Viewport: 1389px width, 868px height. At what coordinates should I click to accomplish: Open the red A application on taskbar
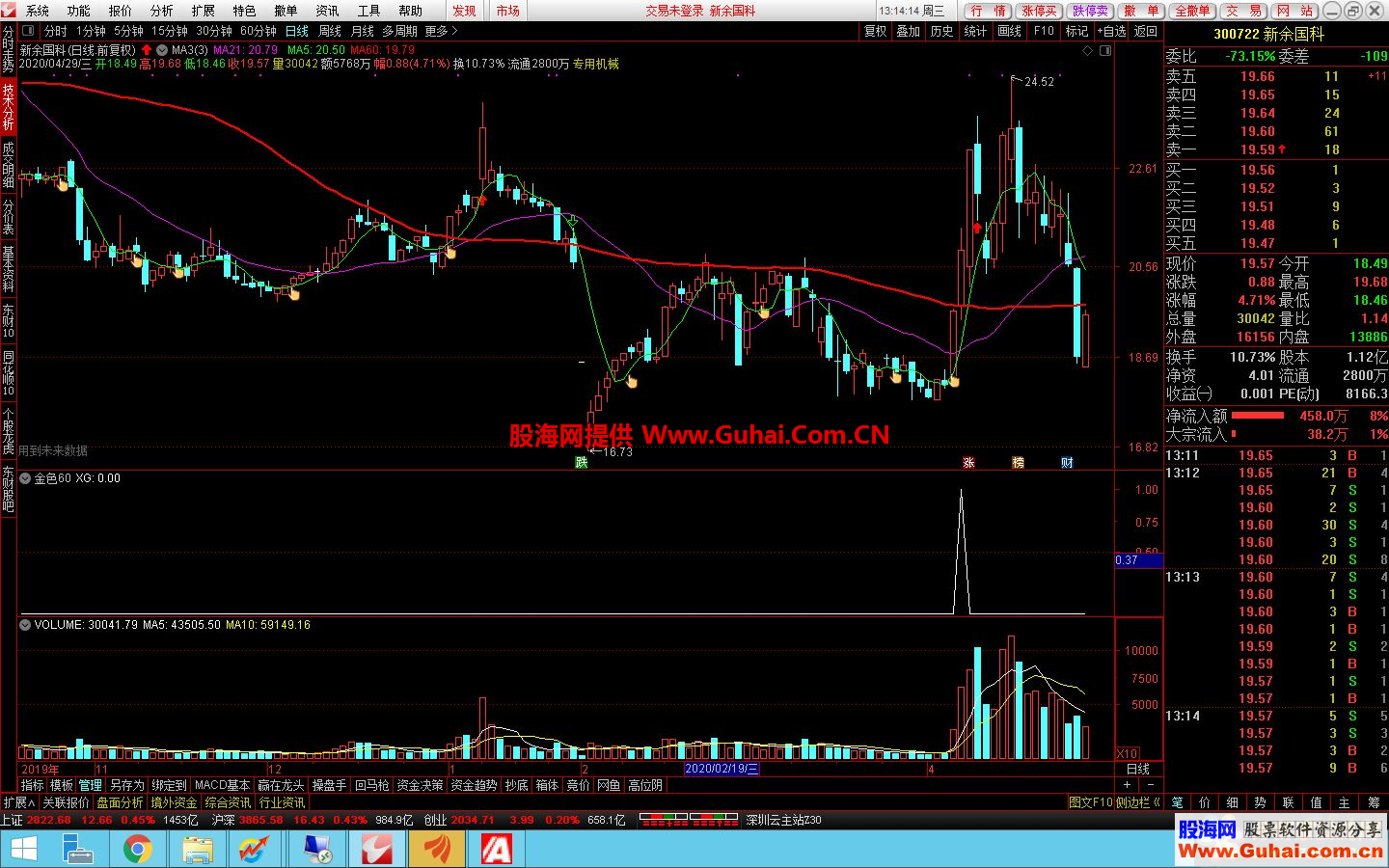496,850
